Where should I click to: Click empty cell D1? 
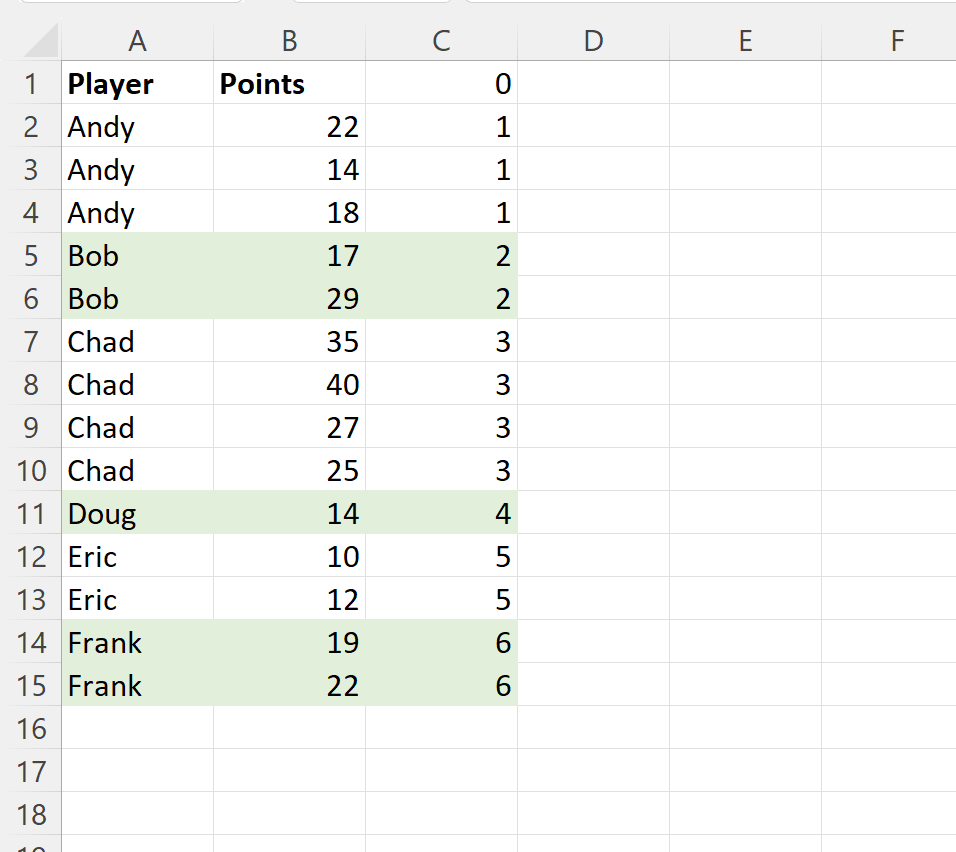coord(593,84)
